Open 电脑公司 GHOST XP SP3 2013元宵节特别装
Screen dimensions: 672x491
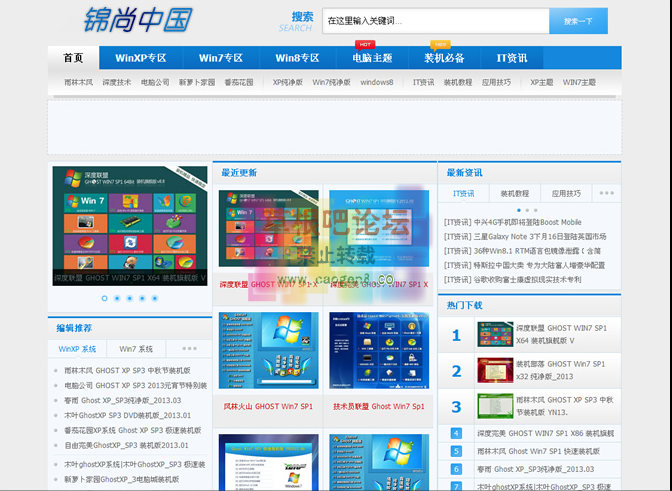coord(135,386)
